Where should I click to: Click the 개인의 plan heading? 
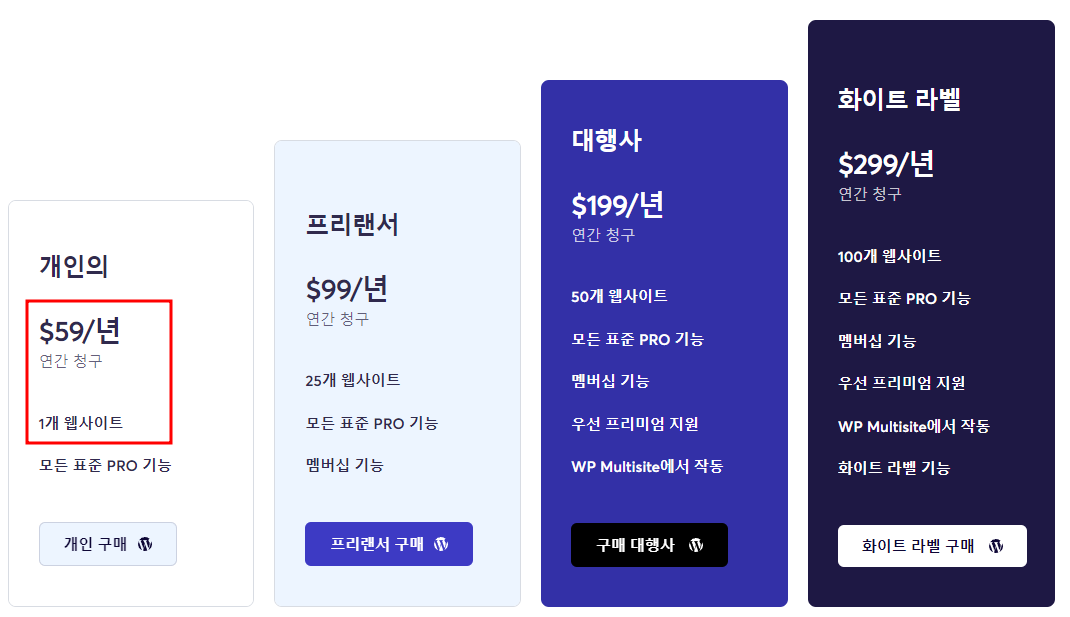(x=74, y=266)
